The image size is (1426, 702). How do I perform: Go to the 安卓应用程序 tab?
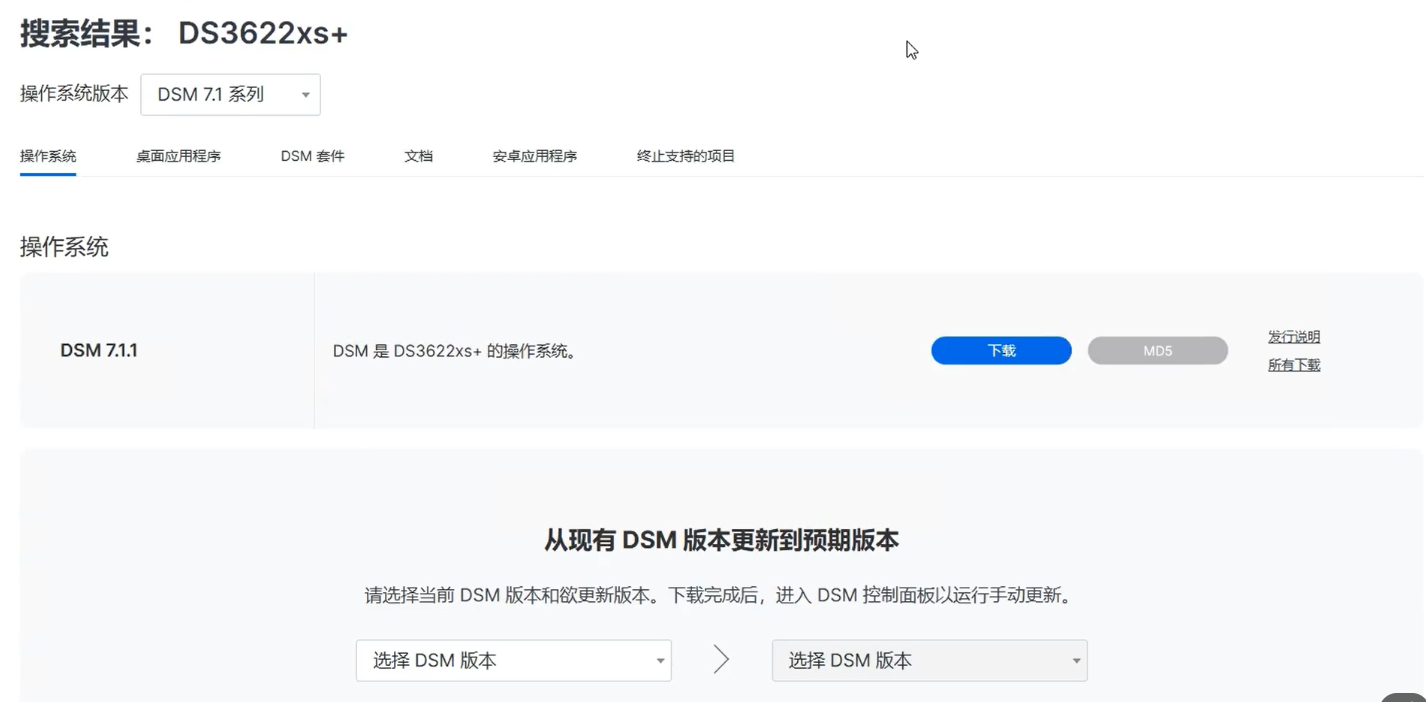coord(534,156)
